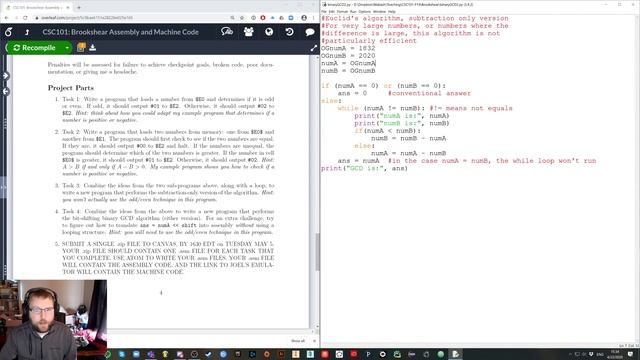The image size is (640, 360).
Task: Open the Options menu in IDLE
Action: [x=364, y=12]
